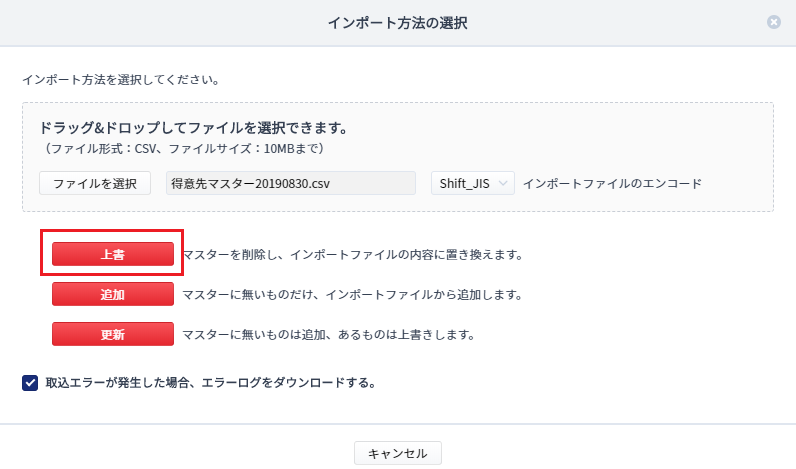
Task: Click the インポート方法を選択してください instruction text
Action: [x=121, y=80]
